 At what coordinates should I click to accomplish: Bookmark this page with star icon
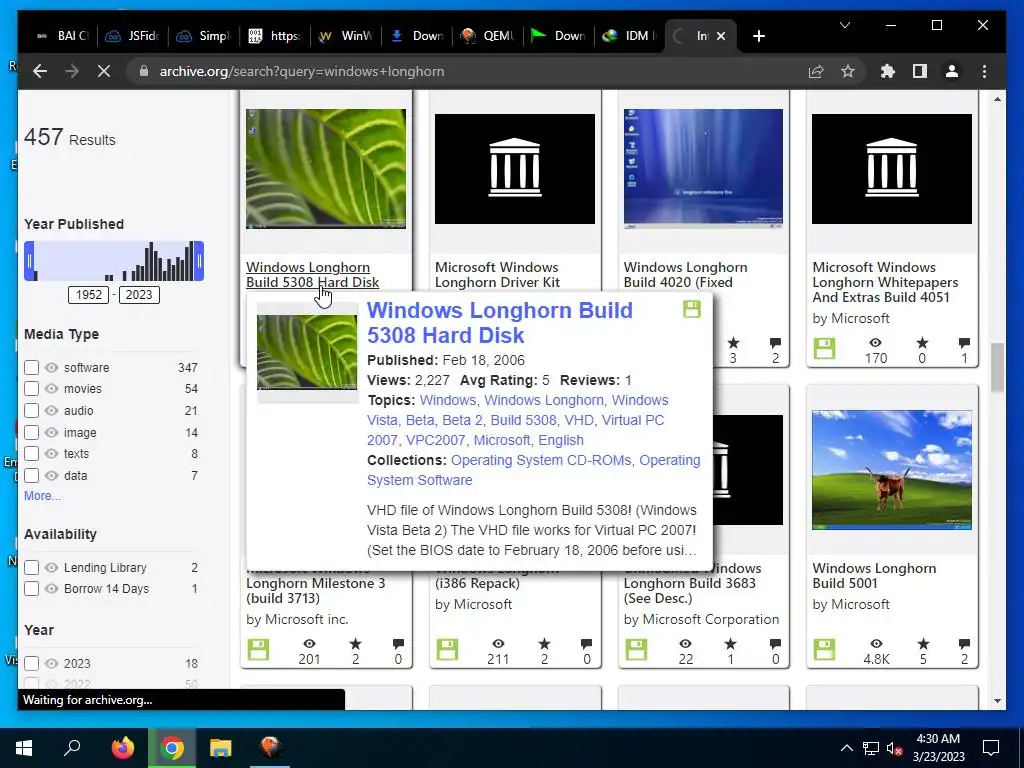848,71
